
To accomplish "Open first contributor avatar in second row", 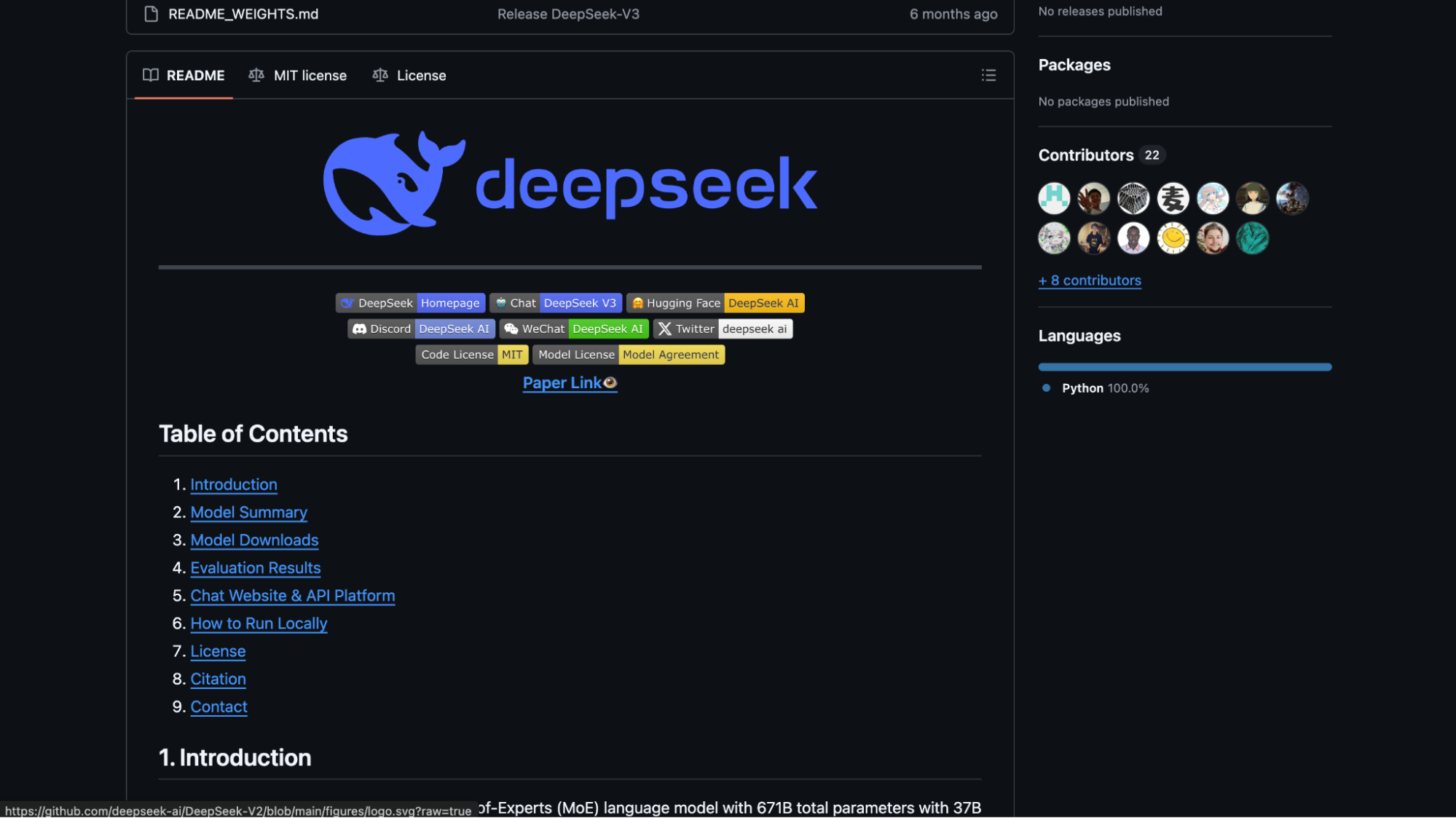I will click(x=1054, y=238).
